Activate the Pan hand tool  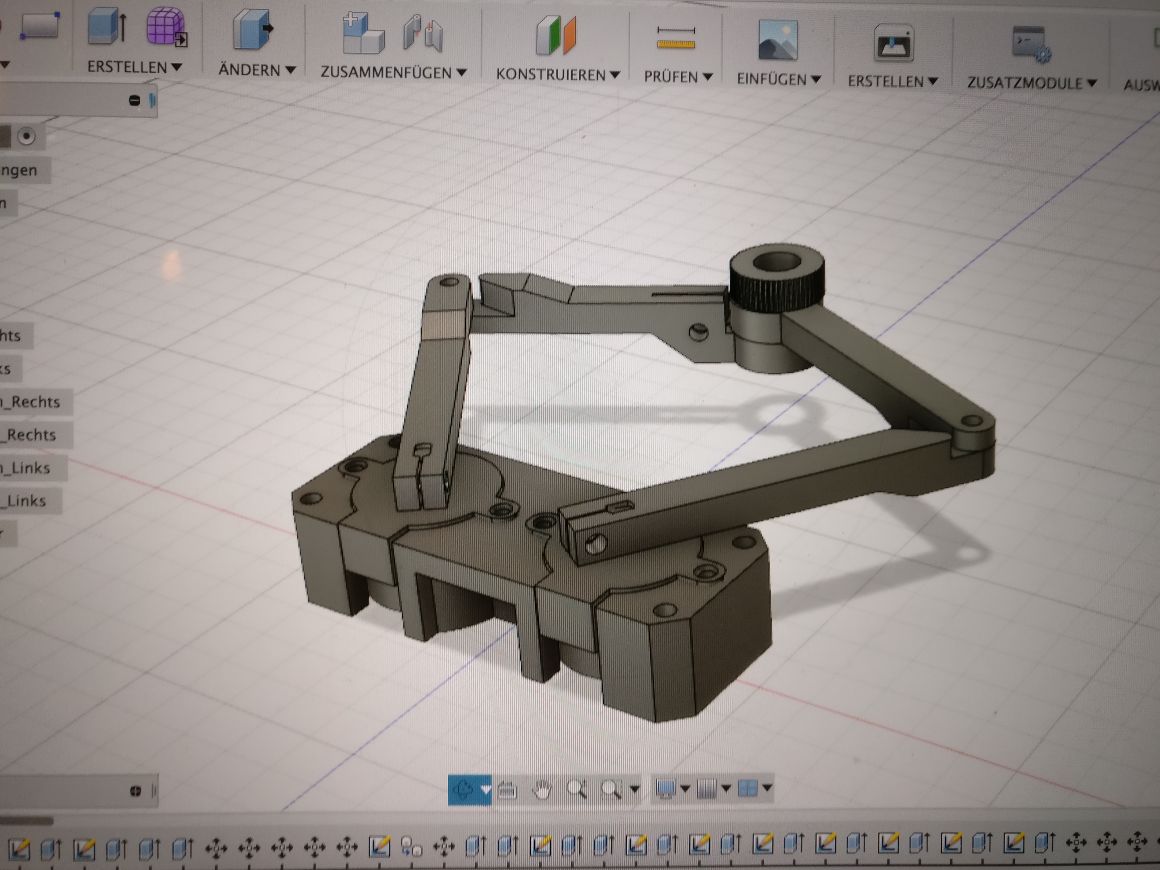click(542, 789)
